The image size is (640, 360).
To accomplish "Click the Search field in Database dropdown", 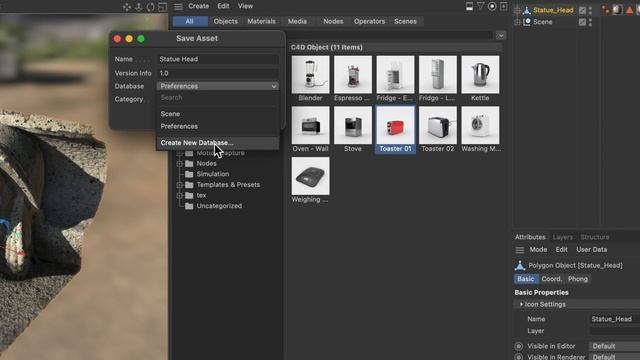I will [x=218, y=98].
